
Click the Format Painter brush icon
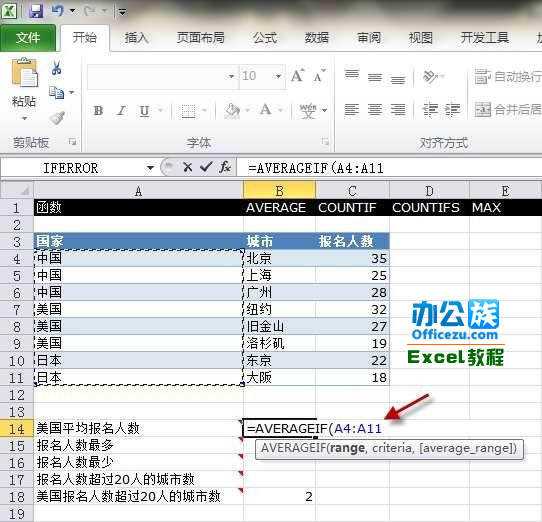(57, 118)
